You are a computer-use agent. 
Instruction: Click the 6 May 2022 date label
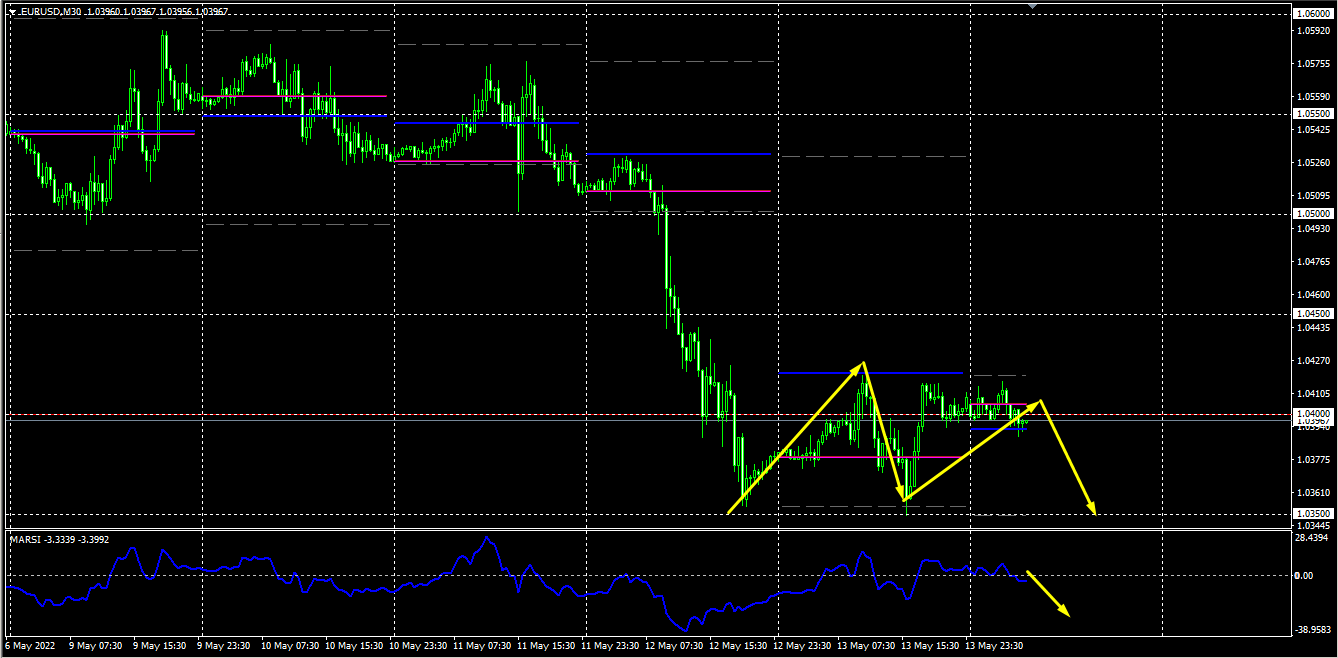32,646
